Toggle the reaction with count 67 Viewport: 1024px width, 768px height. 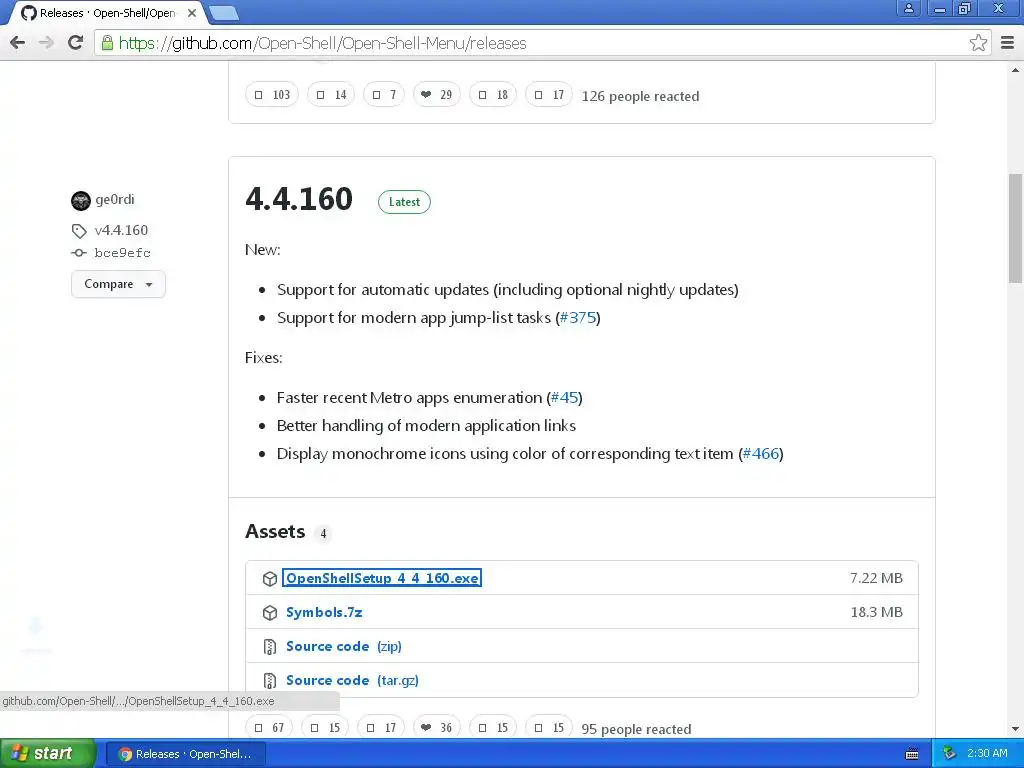(269, 727)
